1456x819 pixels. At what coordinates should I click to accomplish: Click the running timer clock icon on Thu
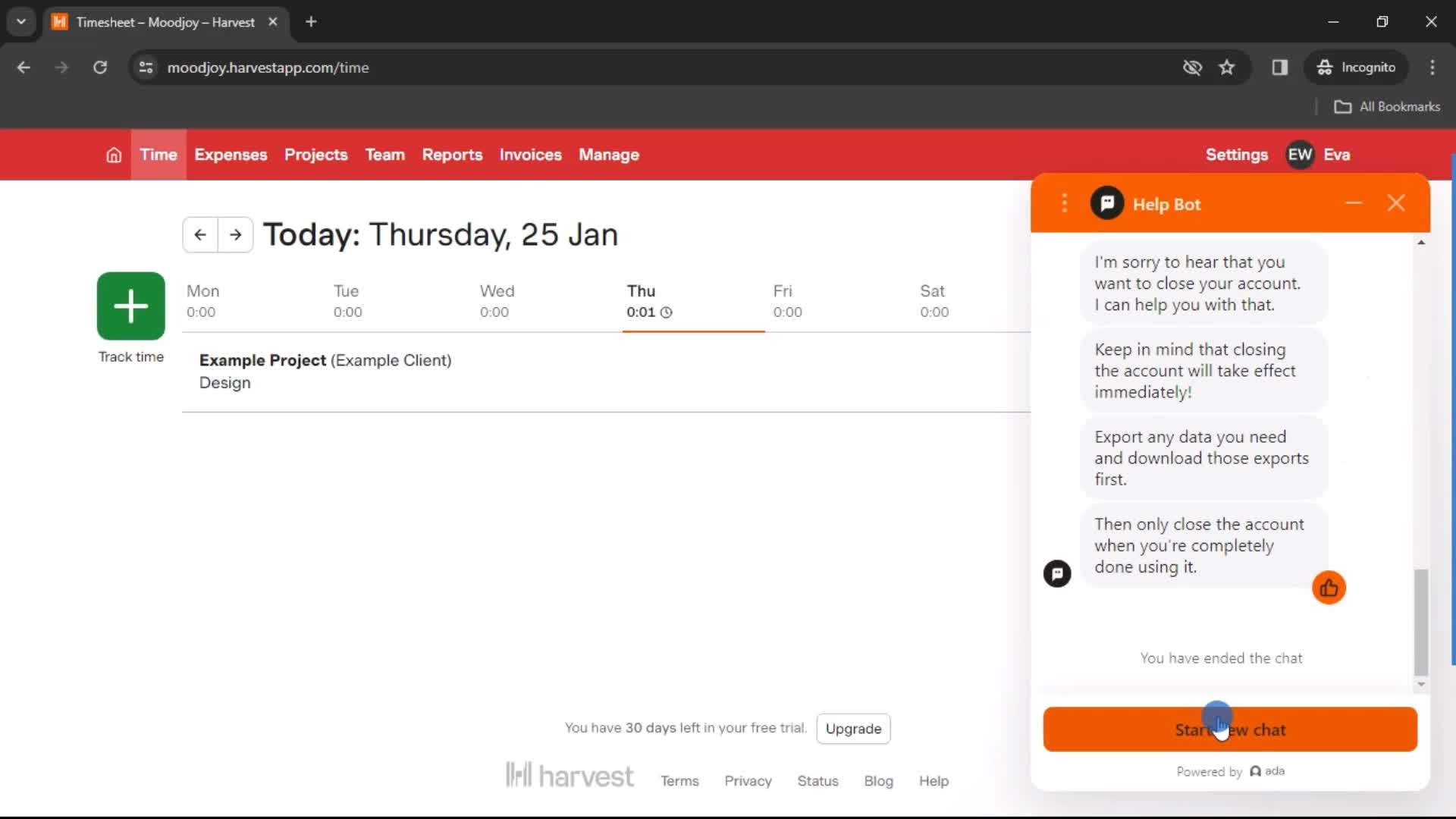(666, 312)
